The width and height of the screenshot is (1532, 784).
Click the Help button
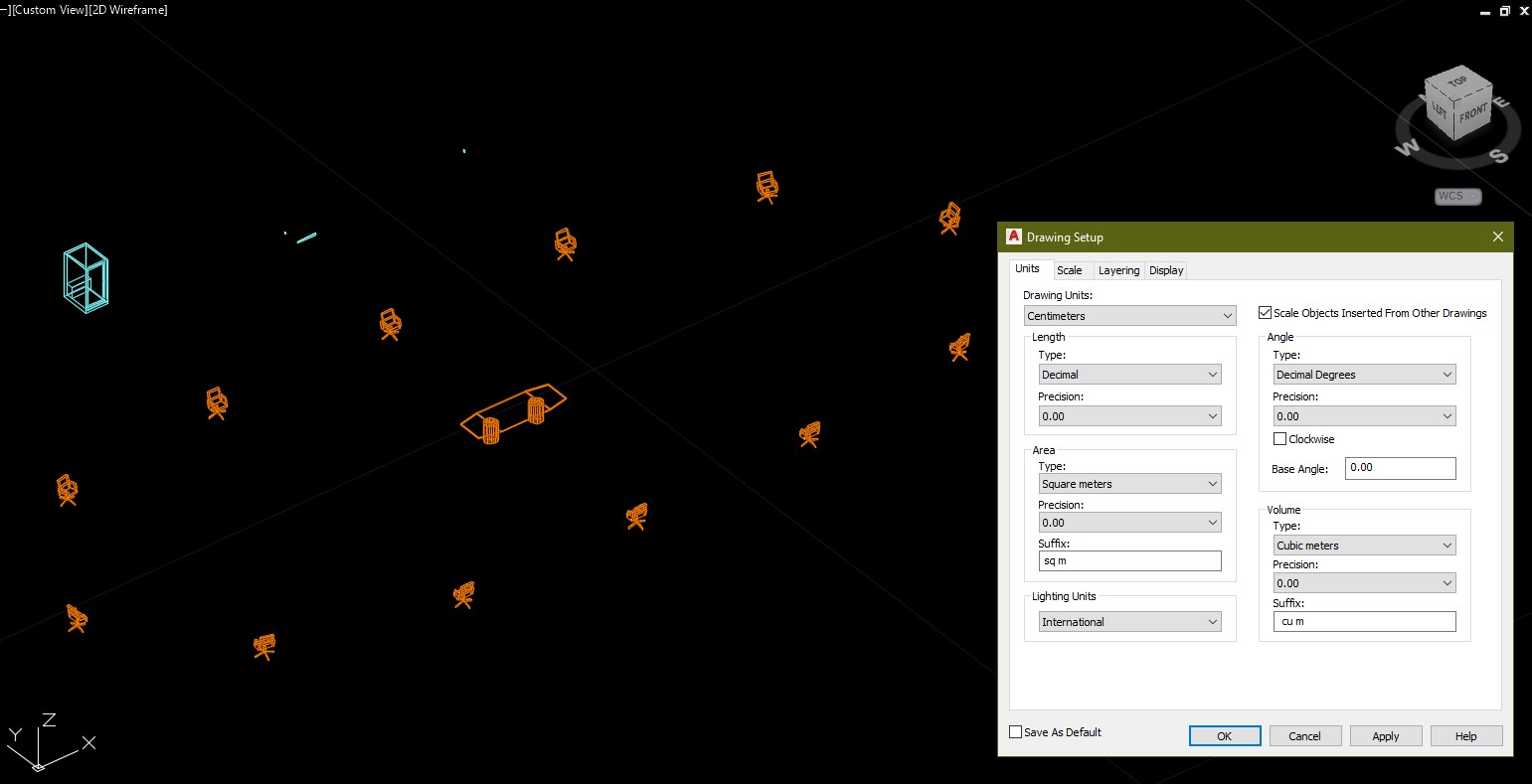pyautogui.click(x=1465, y=735)
